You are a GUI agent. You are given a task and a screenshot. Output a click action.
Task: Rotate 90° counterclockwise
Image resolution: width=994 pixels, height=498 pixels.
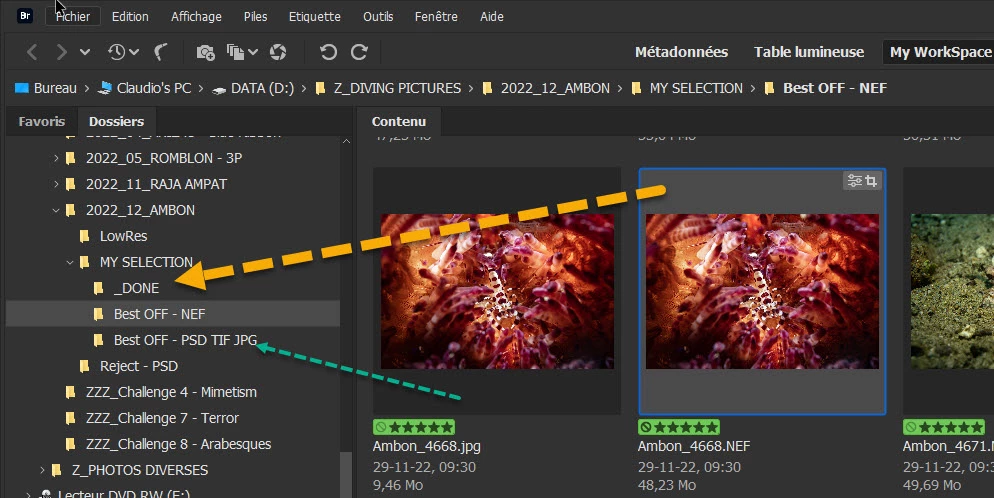[x=328, y=52]
